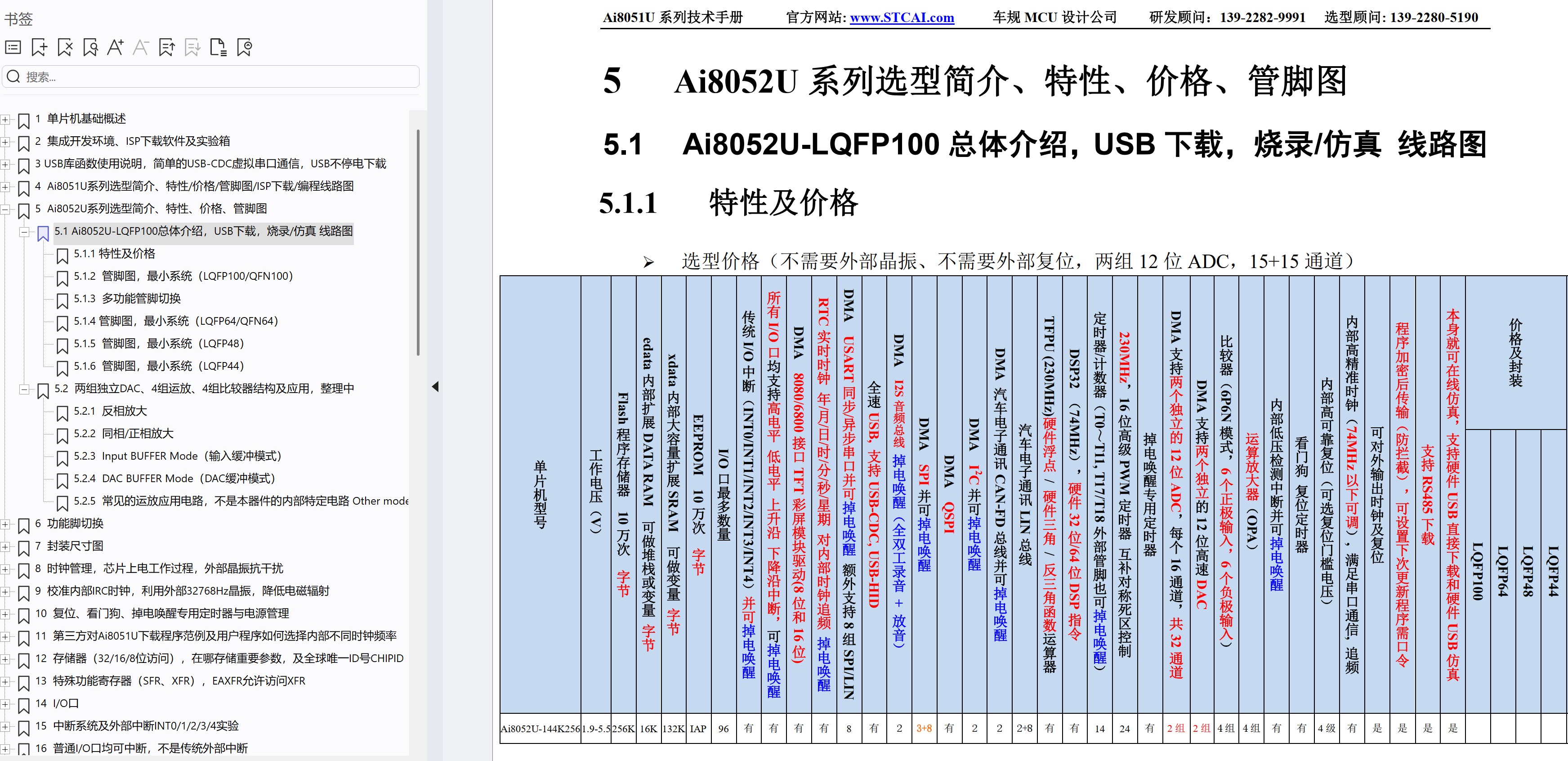This screenshot has width=1568, height=761.
Task: Click the bookmarks panel vertical scrollbar
Action: [418, 242]
